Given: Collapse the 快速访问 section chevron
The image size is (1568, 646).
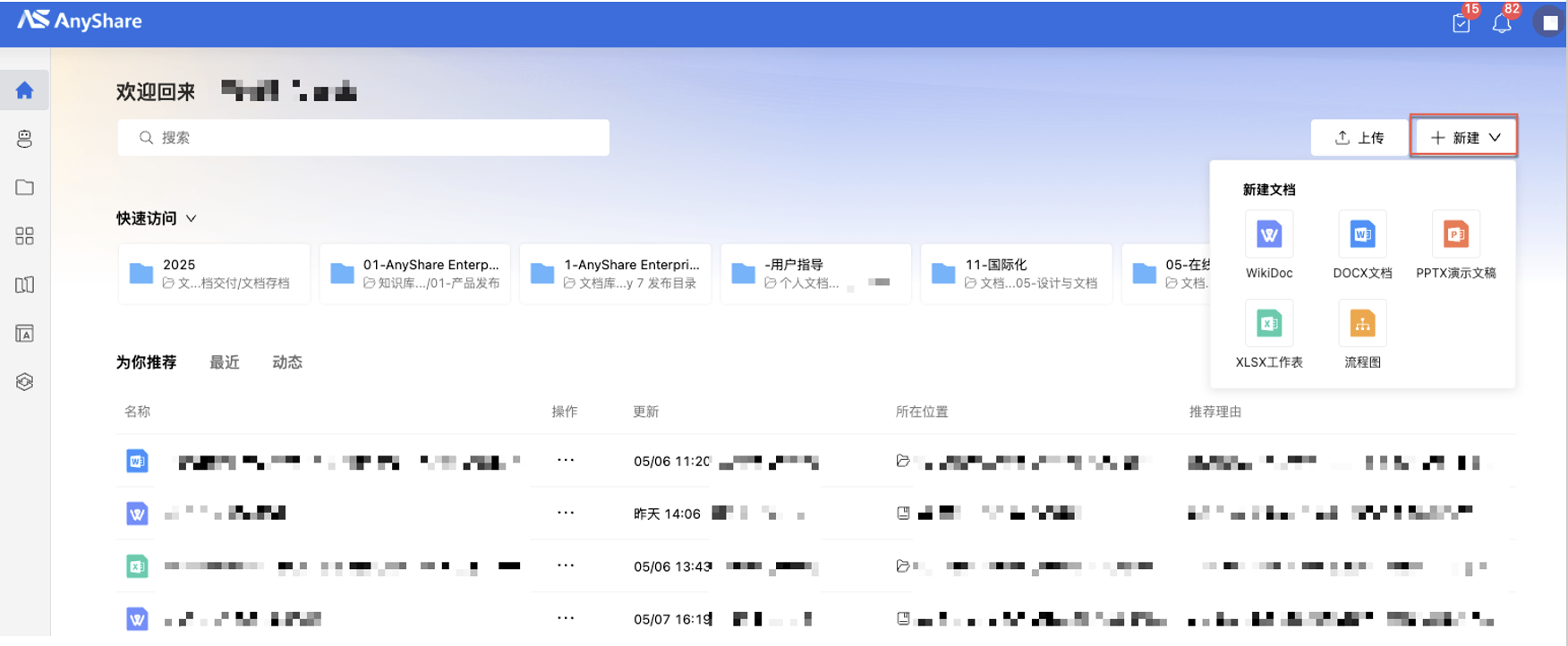Looking at the screenshot, I should click(x=192, y=219).
